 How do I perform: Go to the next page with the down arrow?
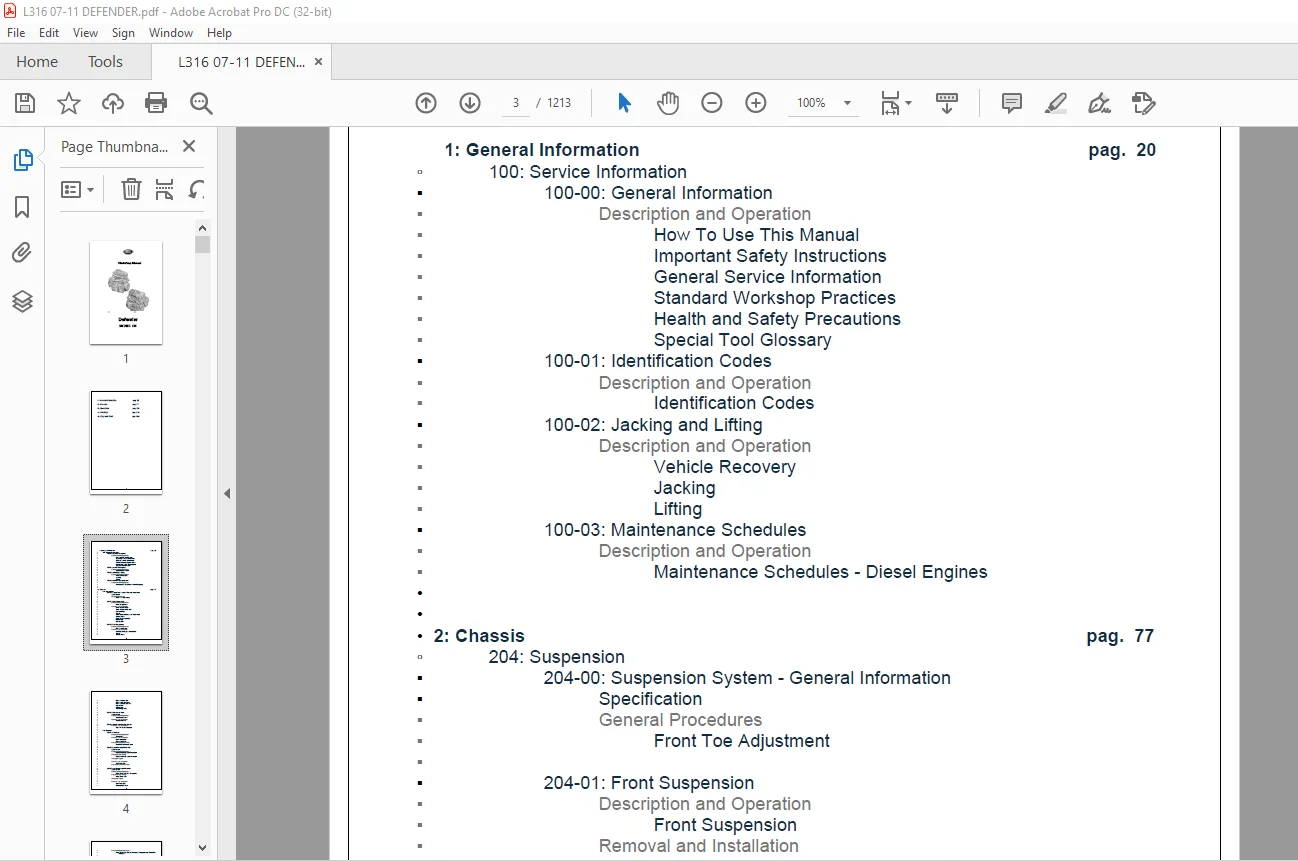(x=470, y=103)
